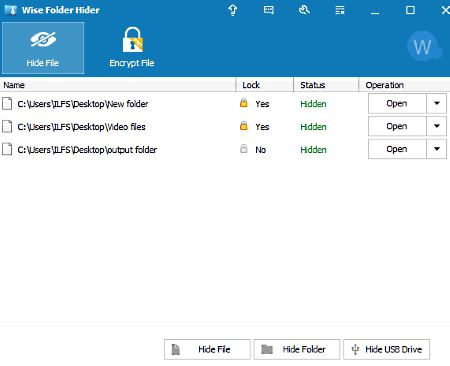Screen dimensions: 450x366
Task: Sort list by the Status column header
Action: click(326, 85)
